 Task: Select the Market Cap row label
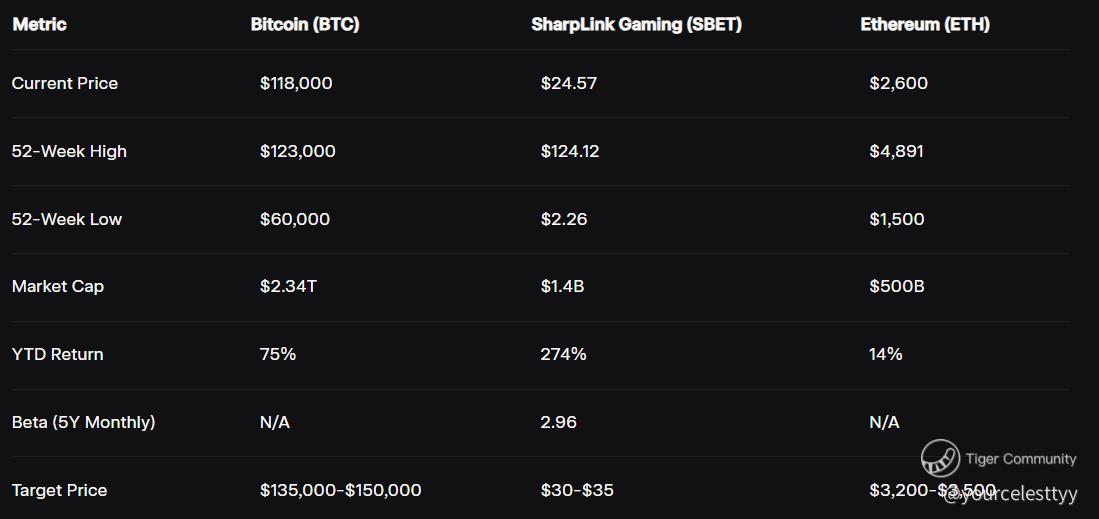pos(57,287)
